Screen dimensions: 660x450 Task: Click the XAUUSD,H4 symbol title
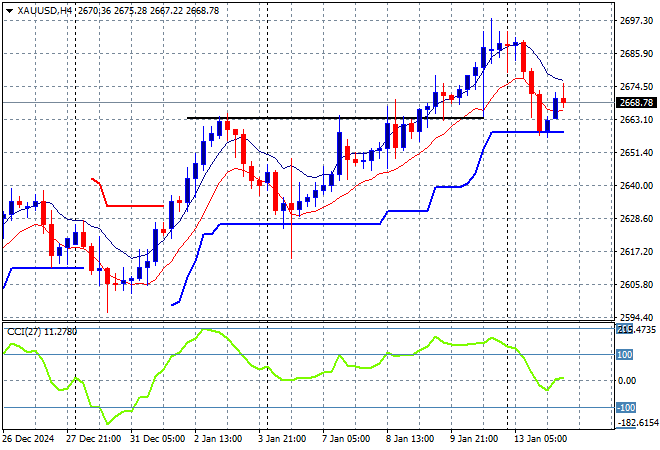(x=45, y=11)
